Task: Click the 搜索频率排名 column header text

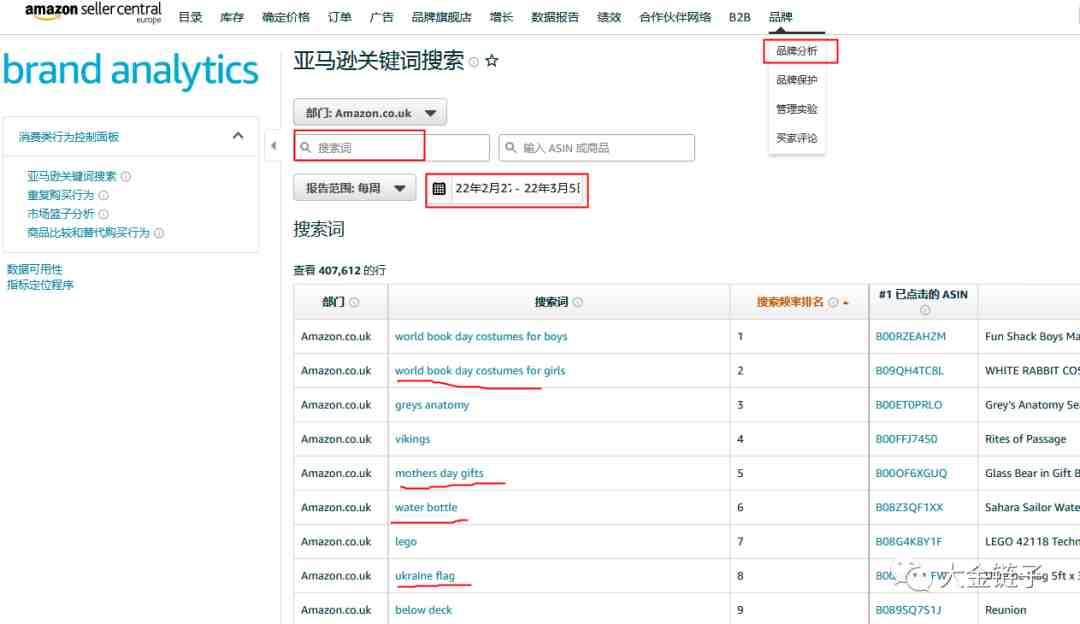Action: click(790, 302)
